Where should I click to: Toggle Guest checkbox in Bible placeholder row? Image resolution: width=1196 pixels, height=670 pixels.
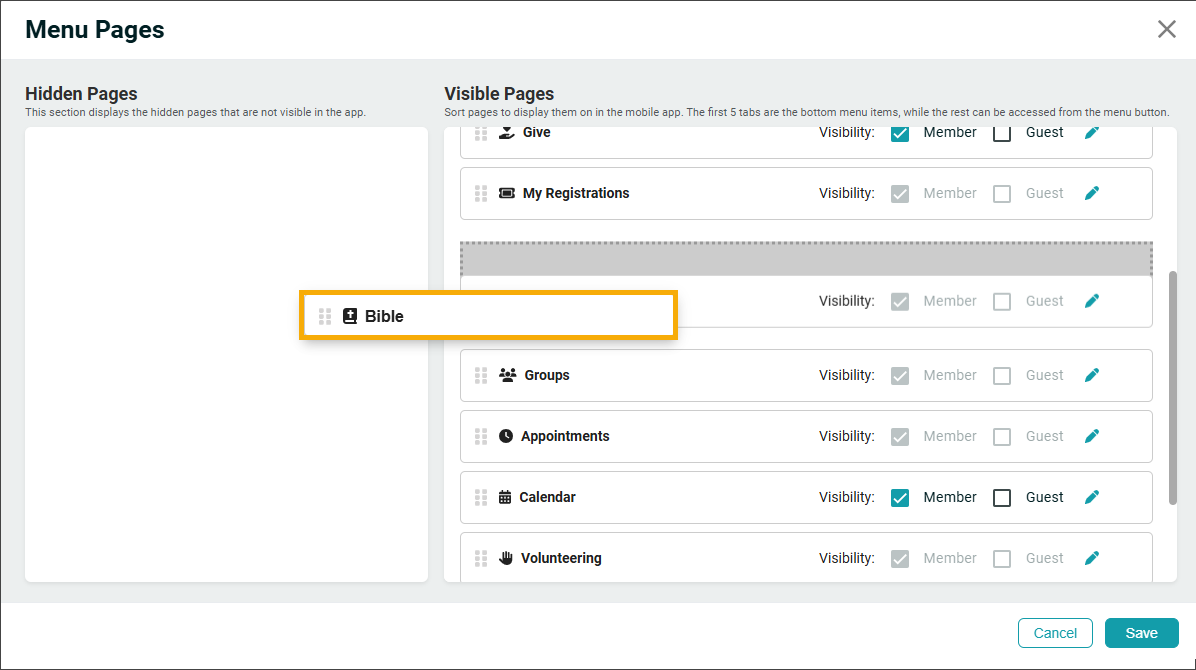pos(1002,301)
